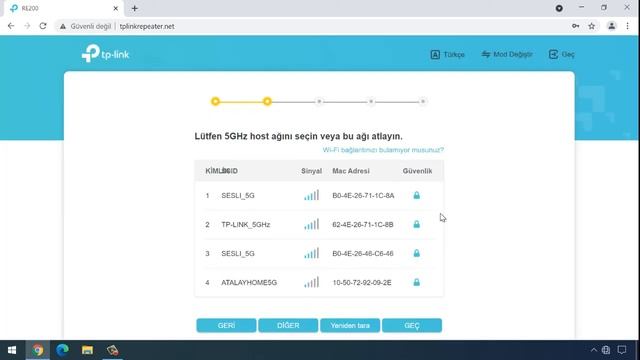Open File Explorer from taskbar

pyautogui.click(x=87, y=350)
